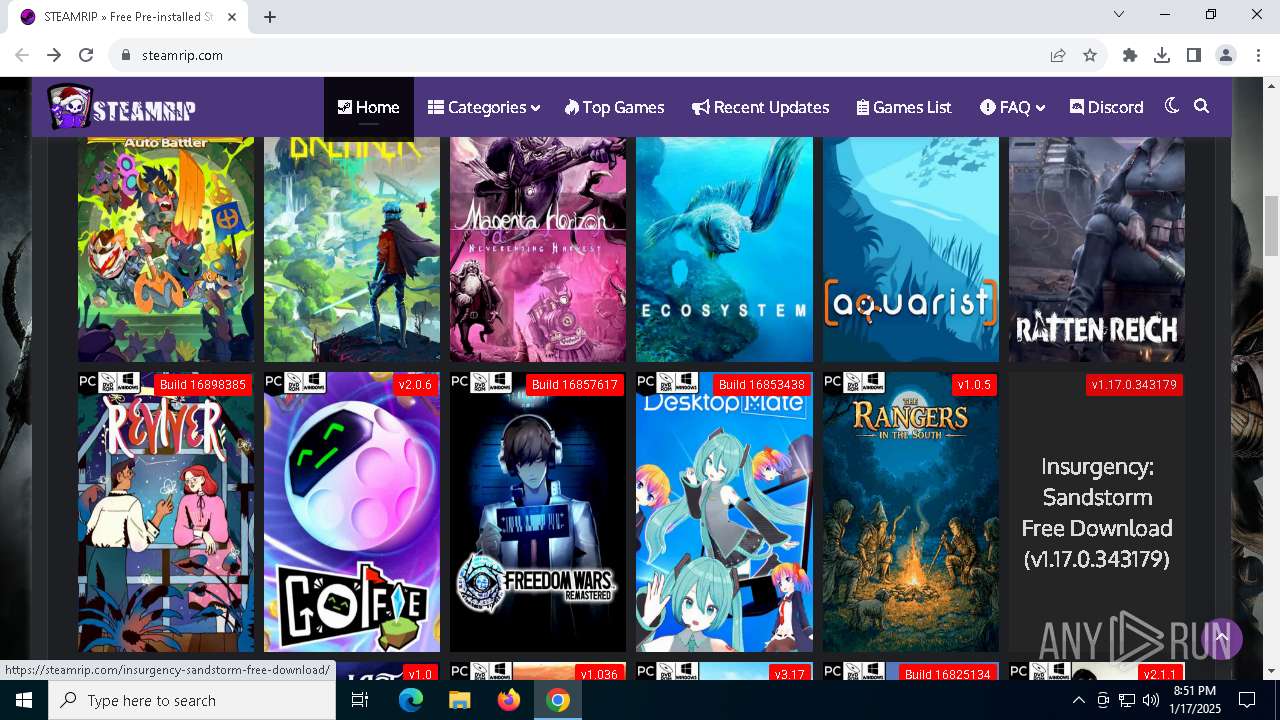Open the Ecosystem game cover
The height and width of the screenshot is (720, 1280).
click(x=724, y=249)
